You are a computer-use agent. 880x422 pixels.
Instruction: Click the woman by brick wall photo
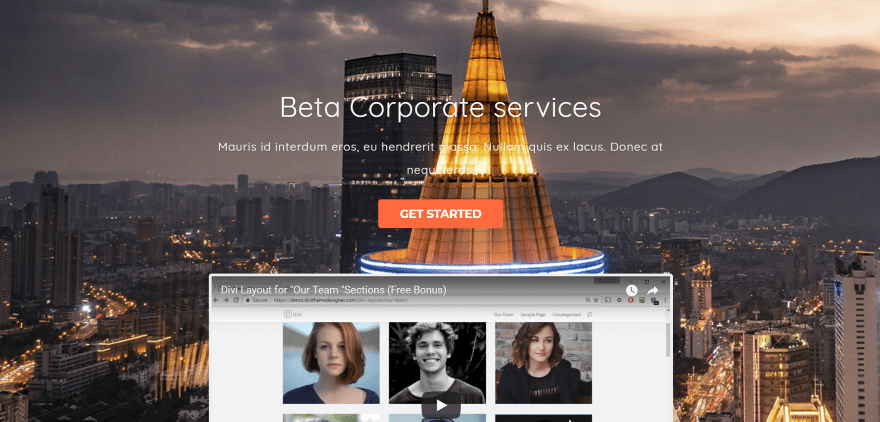[x=543, y=363]
